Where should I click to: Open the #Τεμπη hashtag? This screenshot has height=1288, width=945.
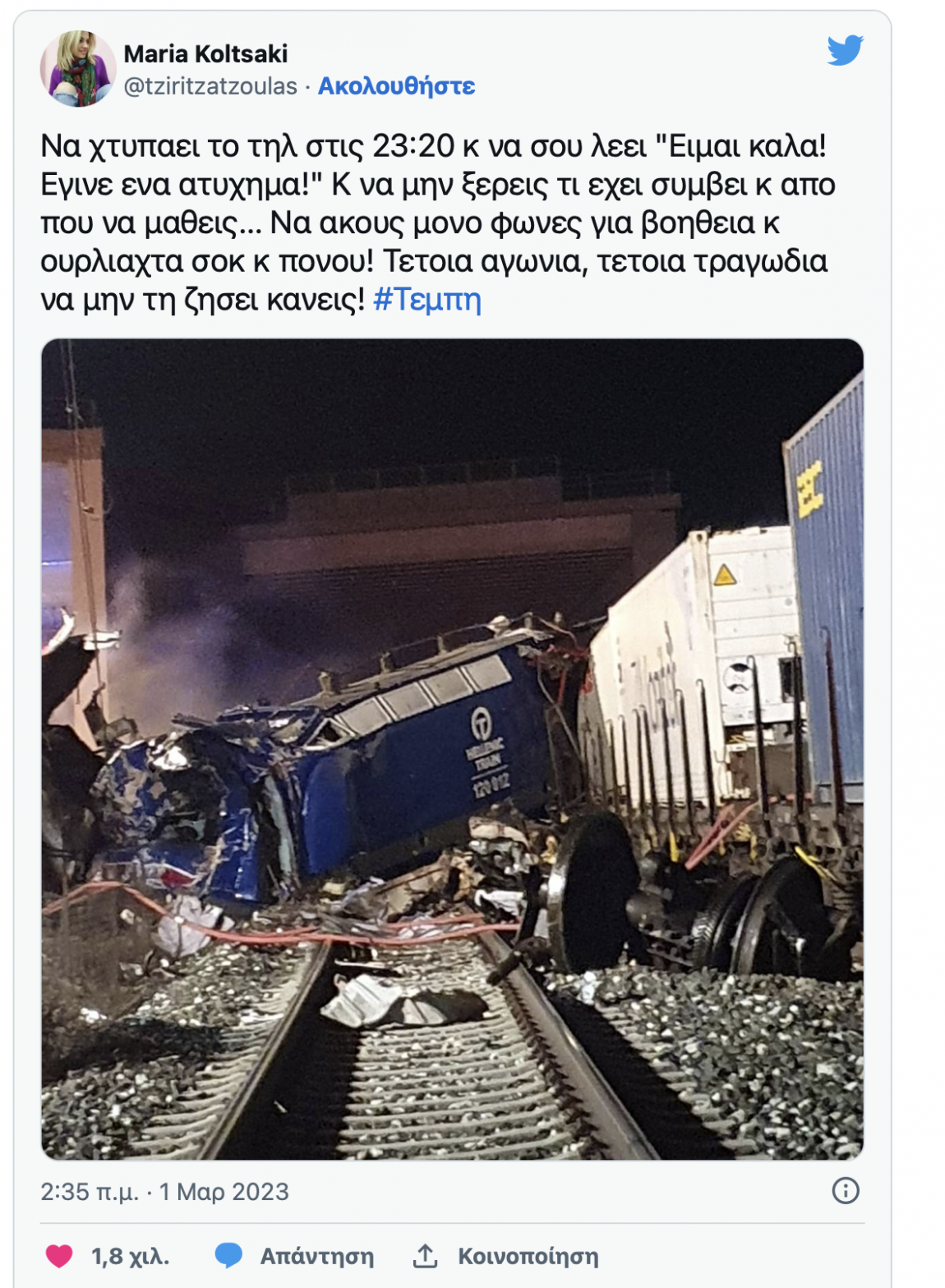tap(427, 300)
